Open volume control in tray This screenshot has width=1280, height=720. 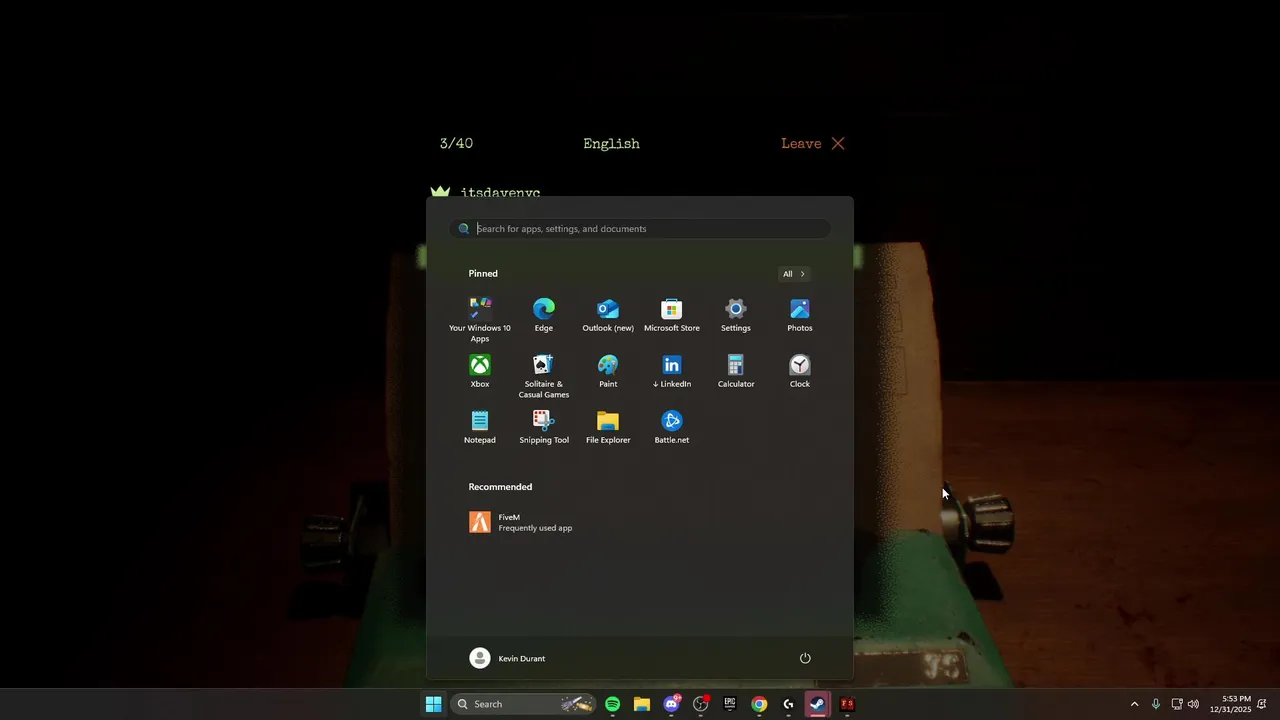pyautogui.click(x=1193, y=704)
